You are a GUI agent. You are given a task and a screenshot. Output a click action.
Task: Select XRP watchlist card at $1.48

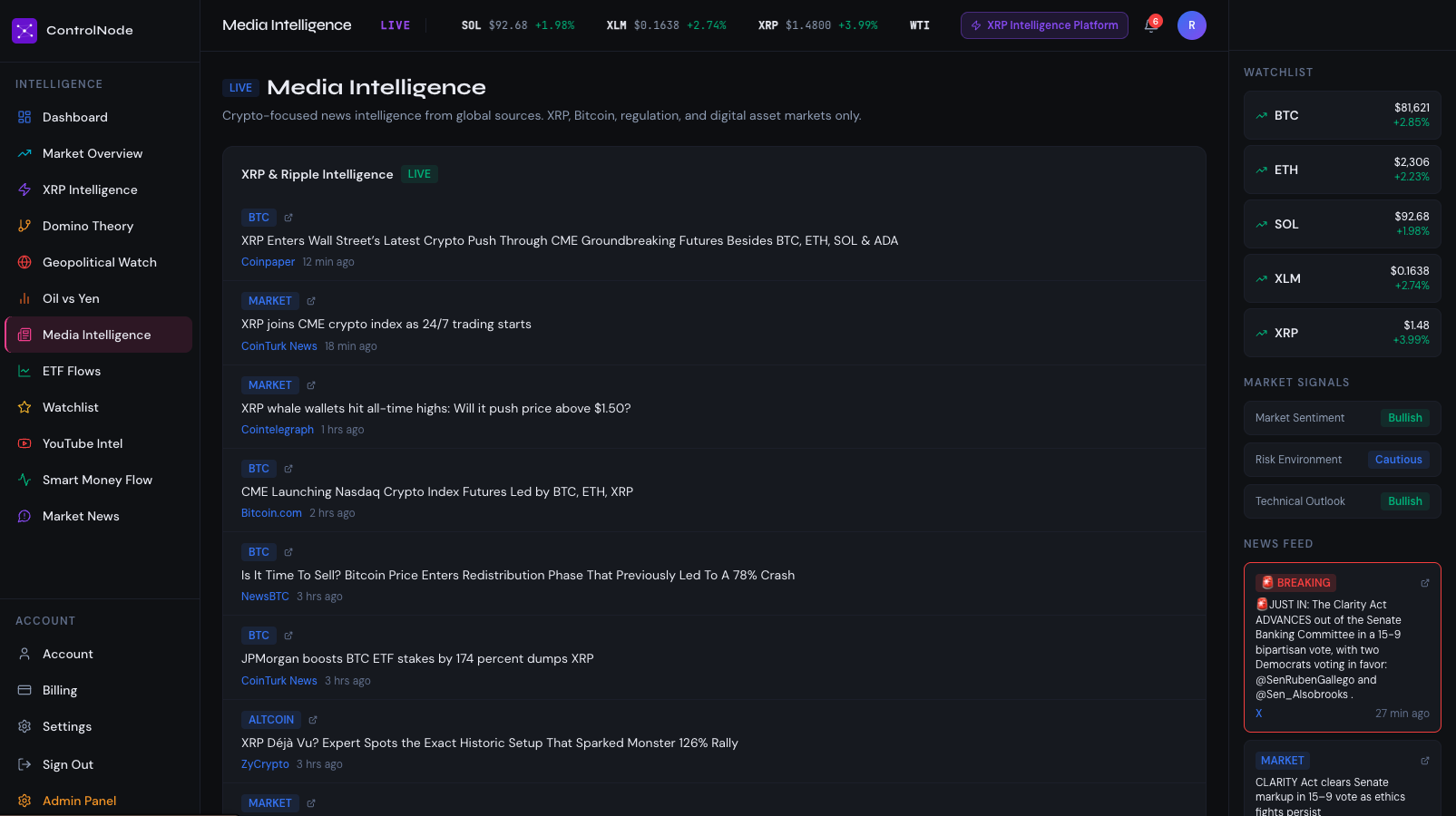tap(1342, 333)
